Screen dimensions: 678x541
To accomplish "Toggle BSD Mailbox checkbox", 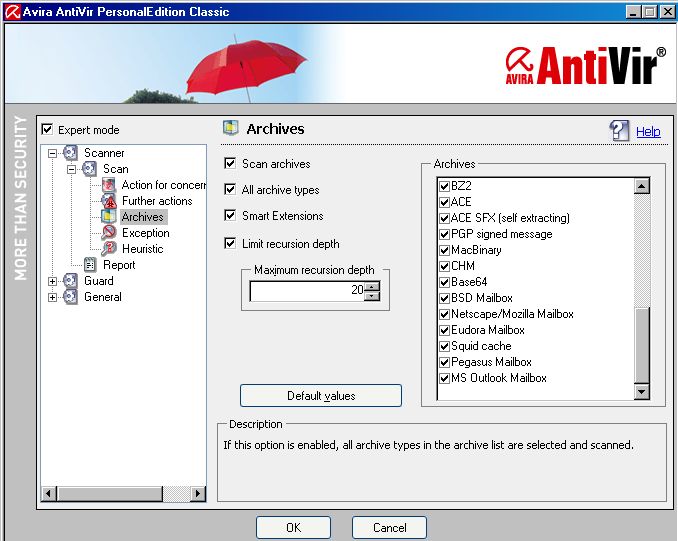I will point(444,298).
